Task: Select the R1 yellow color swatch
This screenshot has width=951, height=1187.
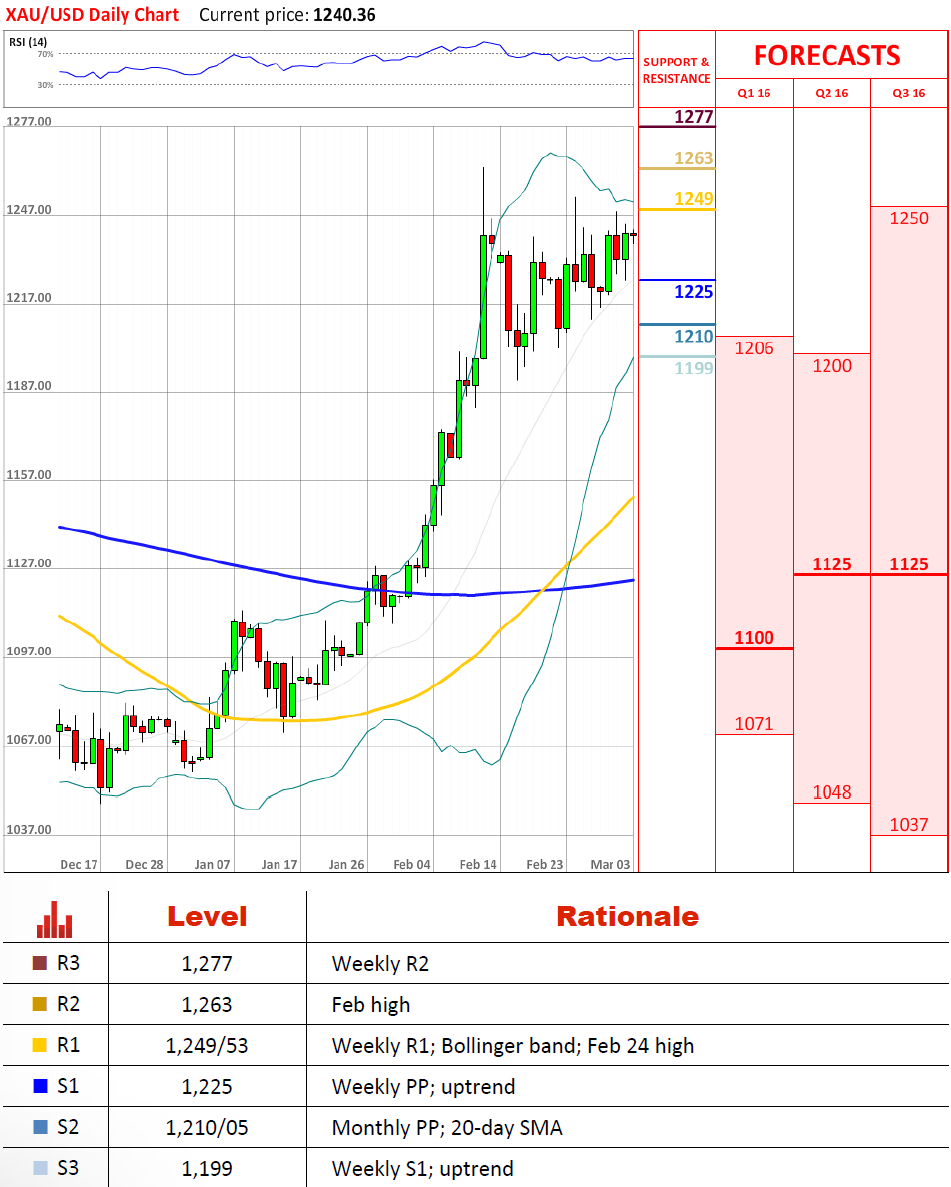Action: pyautogui.click(x=40, y=1045)
